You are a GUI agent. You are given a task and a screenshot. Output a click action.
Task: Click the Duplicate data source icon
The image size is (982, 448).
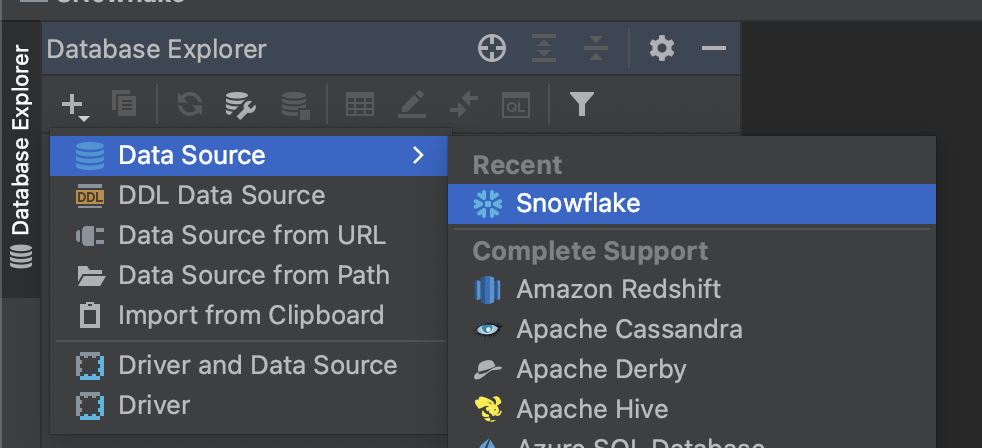click(124, 103)
